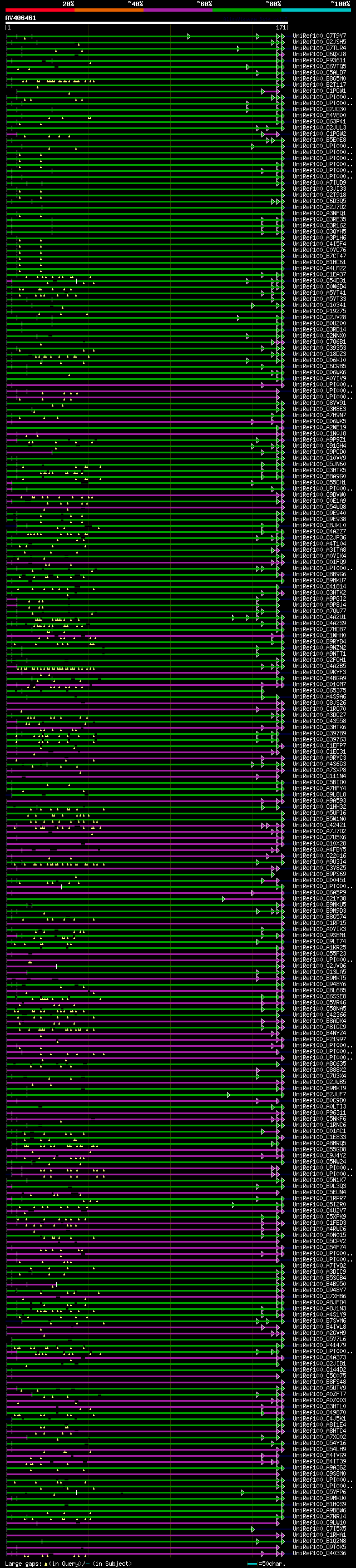Select hit label UniRef100_Q2T918

(x=319, y=195)
